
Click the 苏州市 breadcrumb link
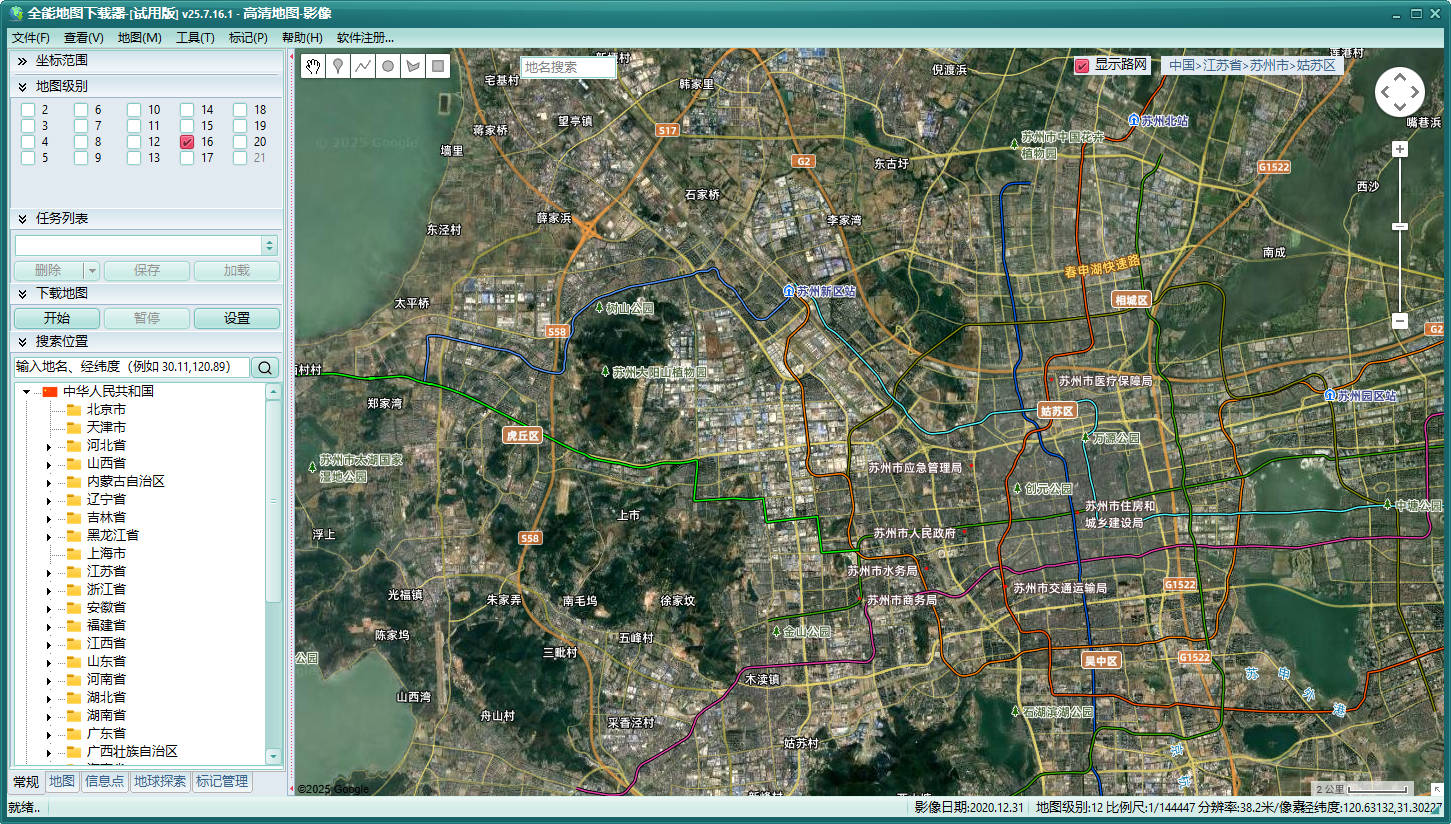1269,65
